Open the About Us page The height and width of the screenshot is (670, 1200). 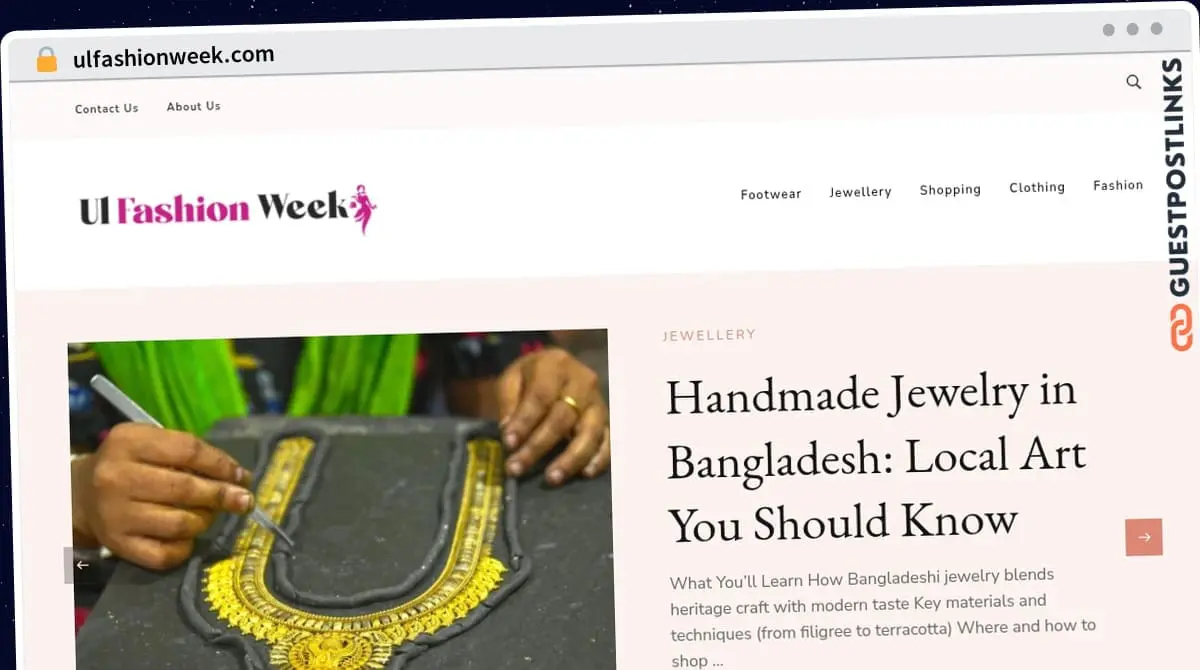point(194,106)
